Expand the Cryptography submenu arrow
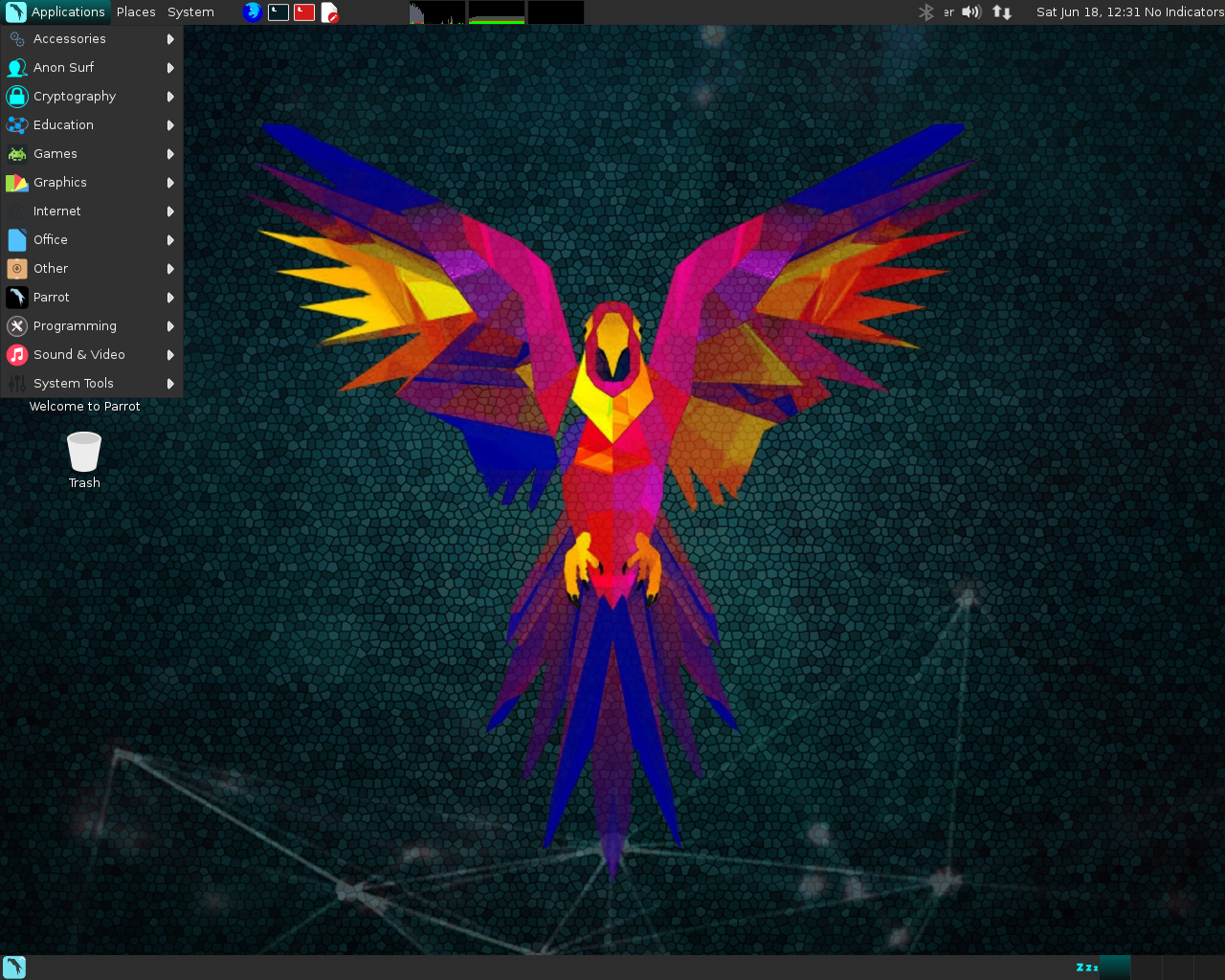 [170, 97]
